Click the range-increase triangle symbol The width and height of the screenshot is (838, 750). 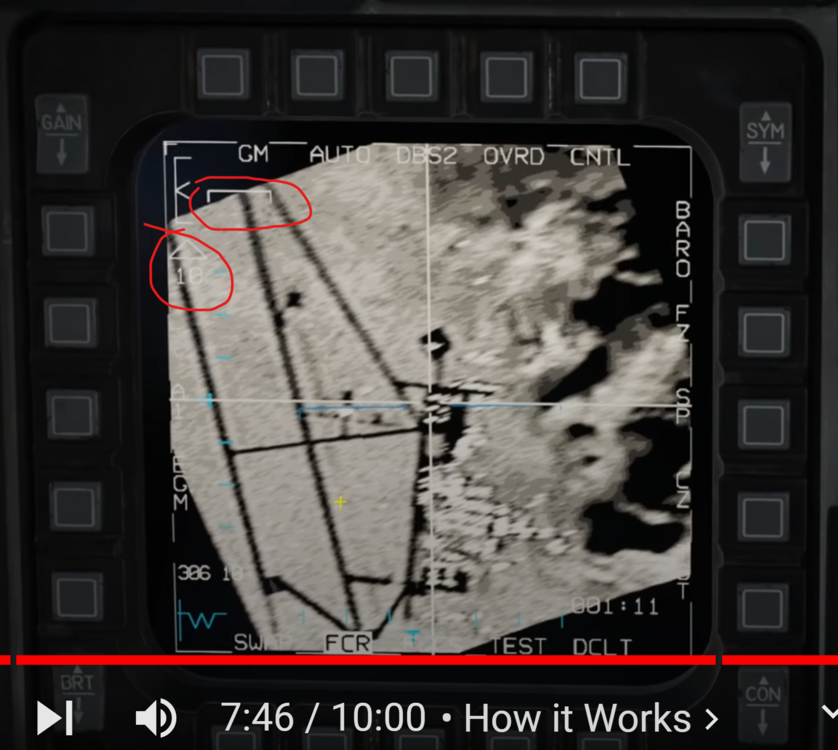187,249
